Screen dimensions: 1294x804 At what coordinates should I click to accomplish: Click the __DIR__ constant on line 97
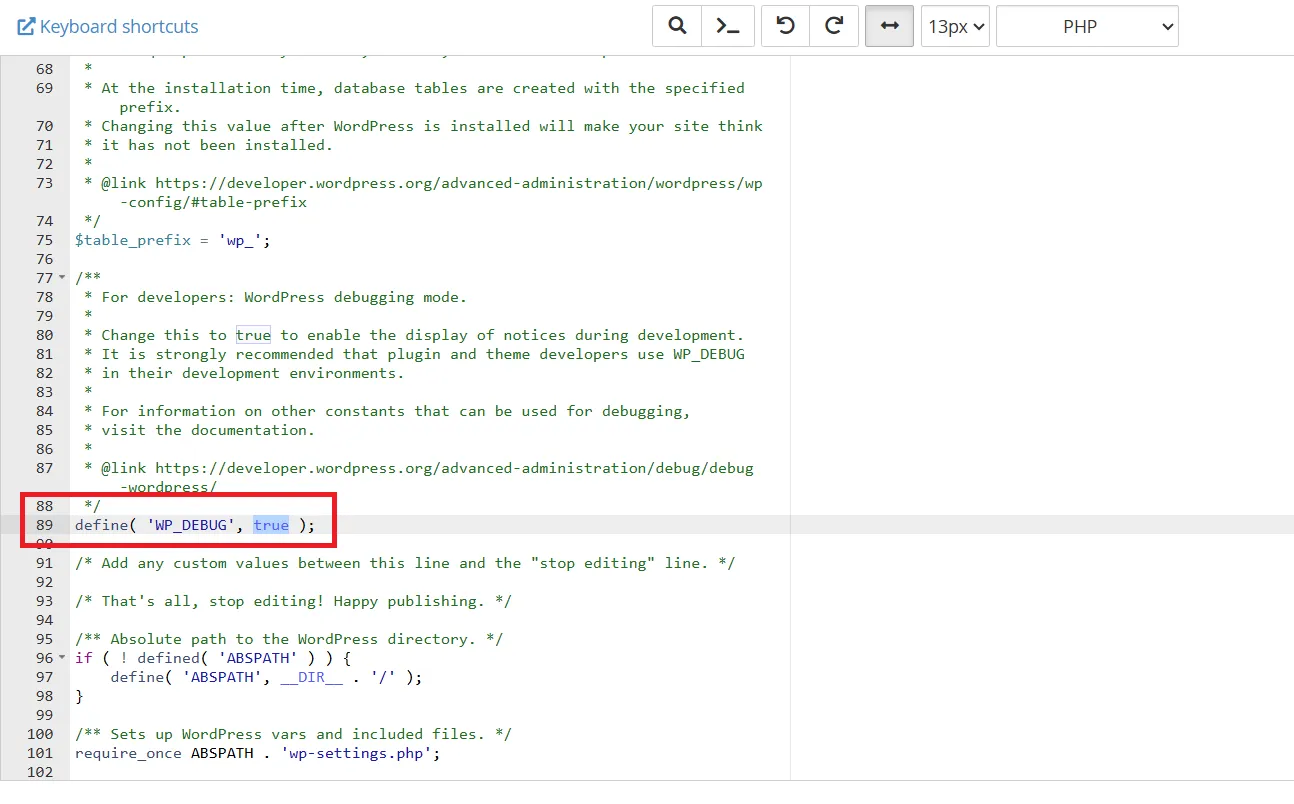311,677
